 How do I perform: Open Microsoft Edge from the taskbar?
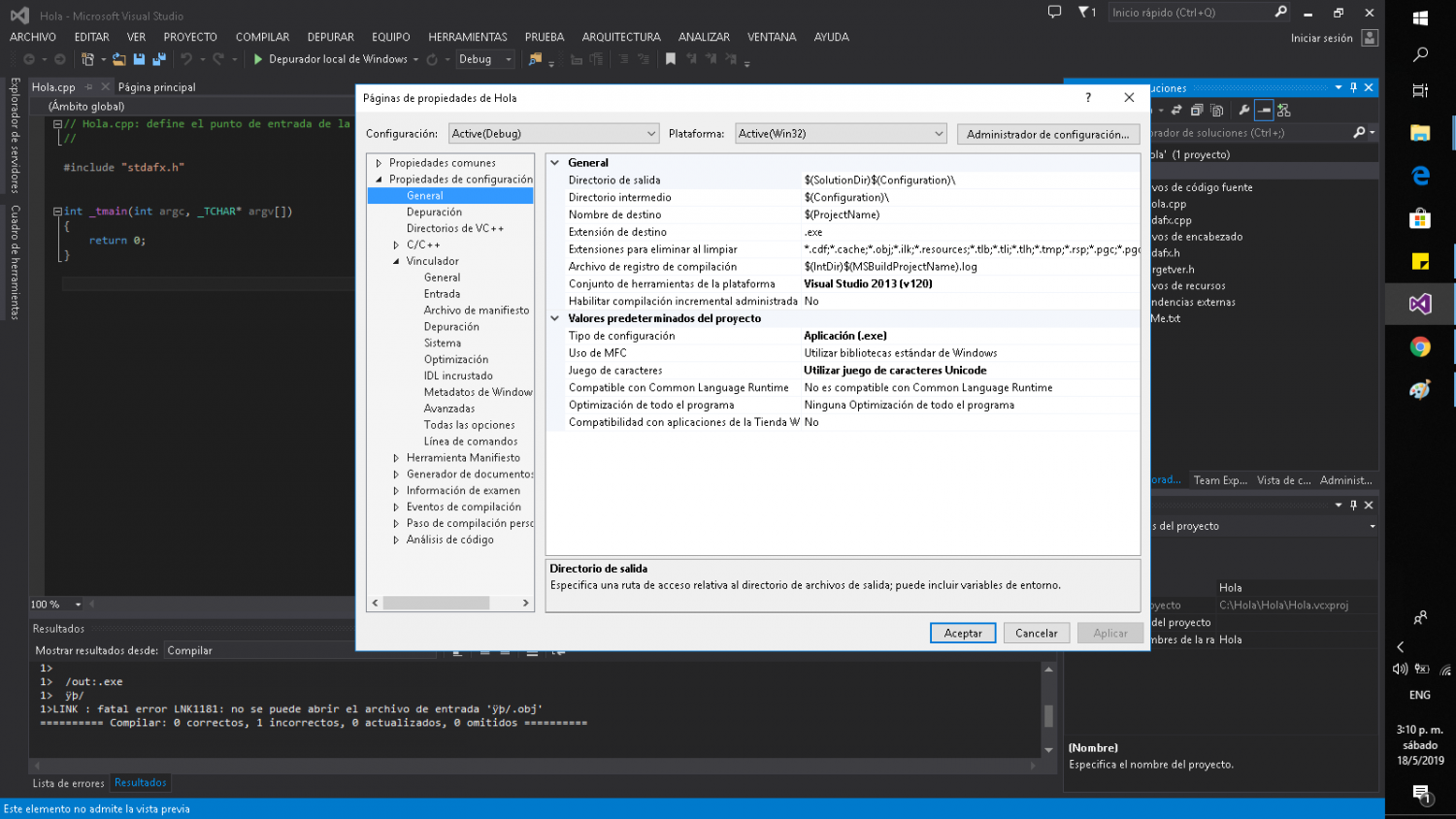(x=1420, y=176)
